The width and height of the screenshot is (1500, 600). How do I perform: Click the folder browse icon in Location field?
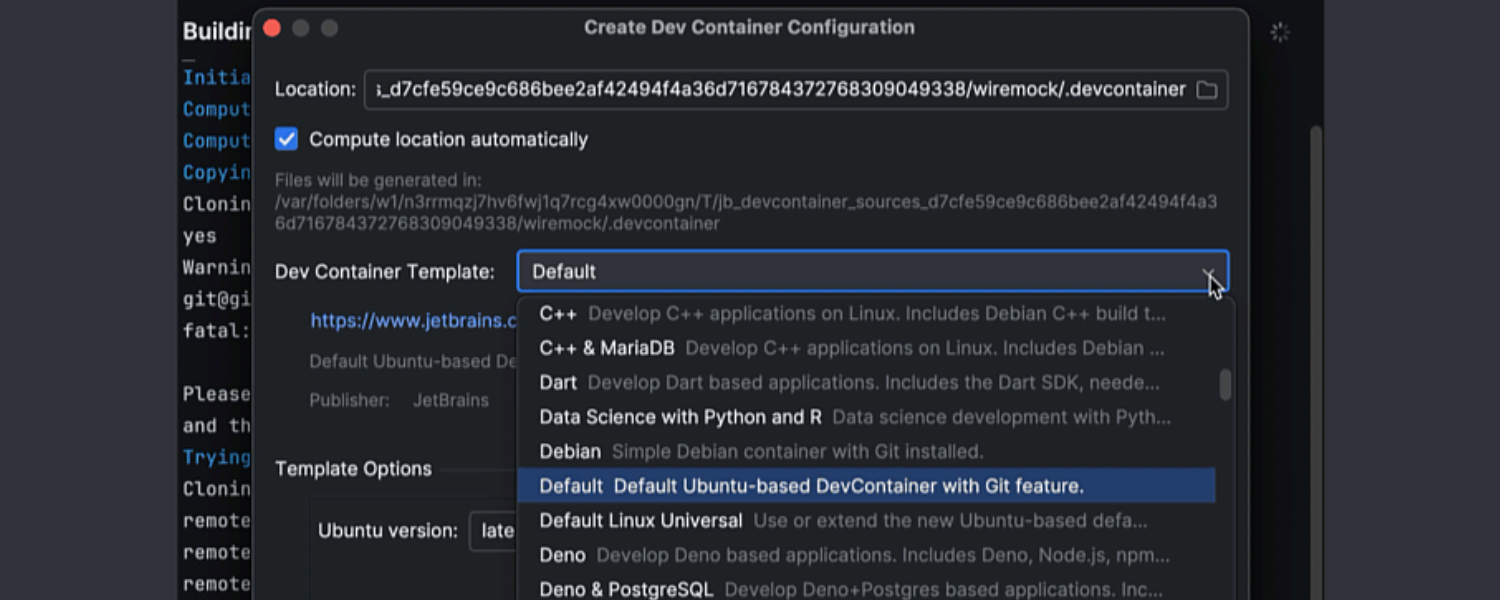(x=1207, y=90)
